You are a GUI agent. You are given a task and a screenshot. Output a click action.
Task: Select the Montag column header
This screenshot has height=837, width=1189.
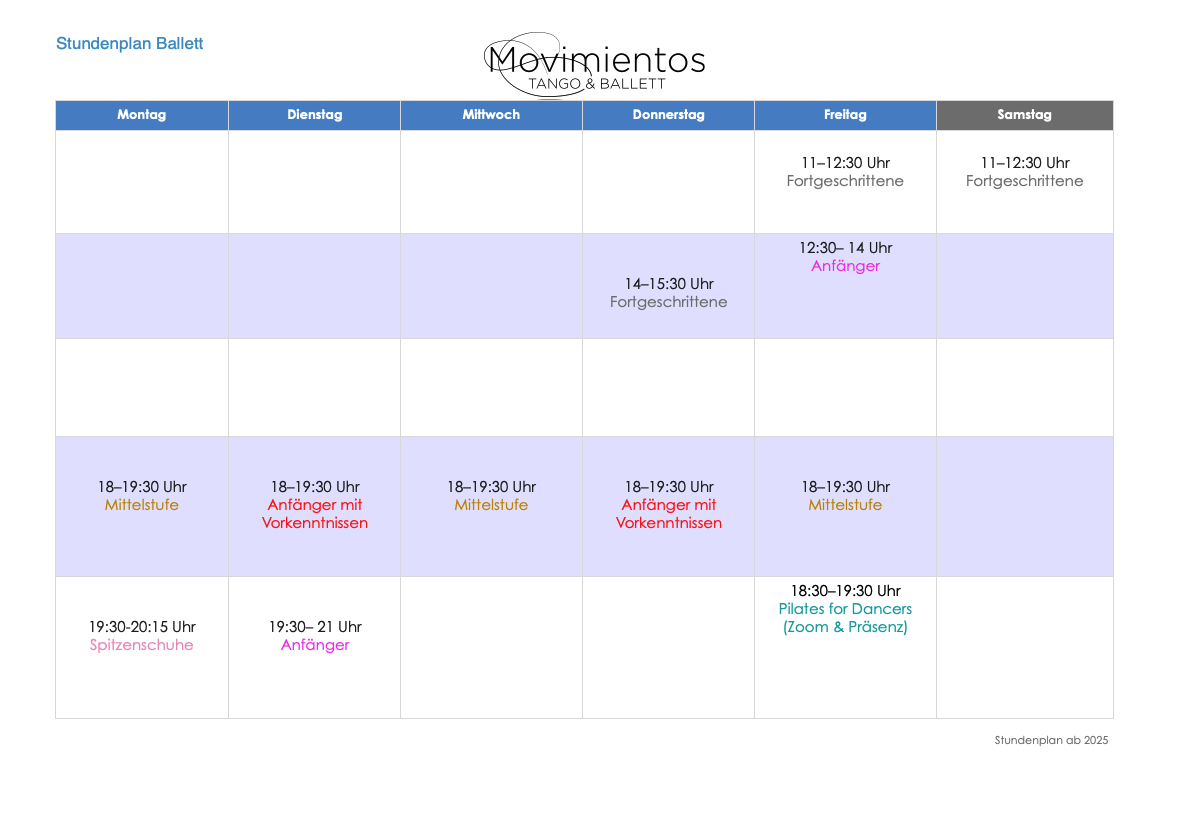[142, 115]
